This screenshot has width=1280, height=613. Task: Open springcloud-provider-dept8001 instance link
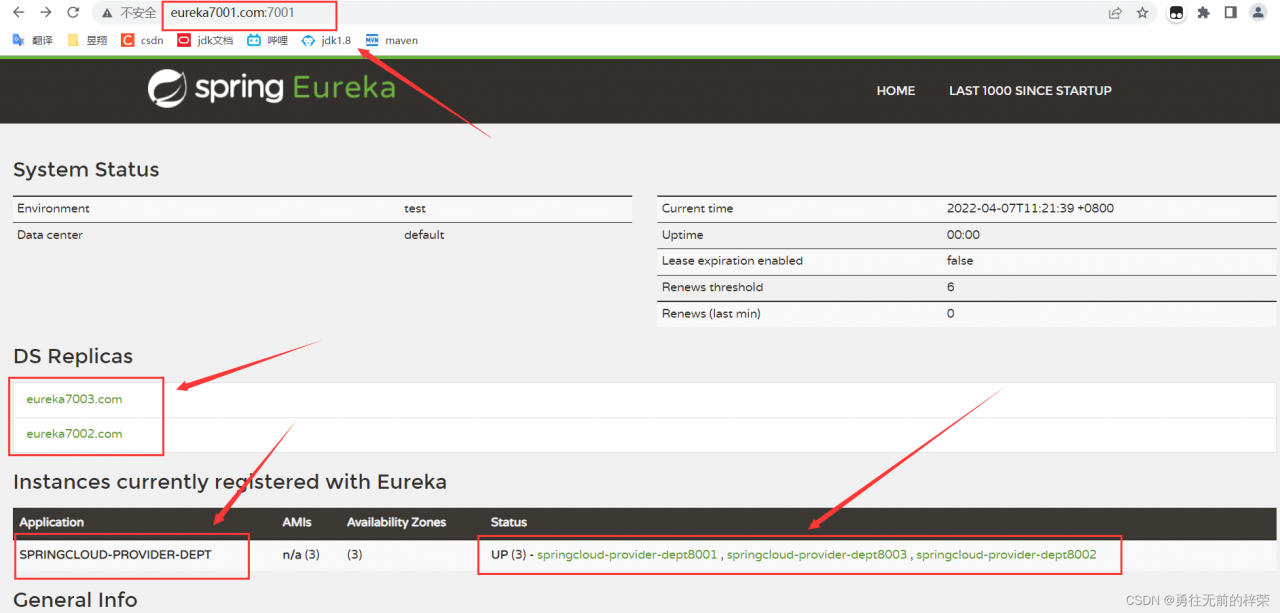(627, 554)
